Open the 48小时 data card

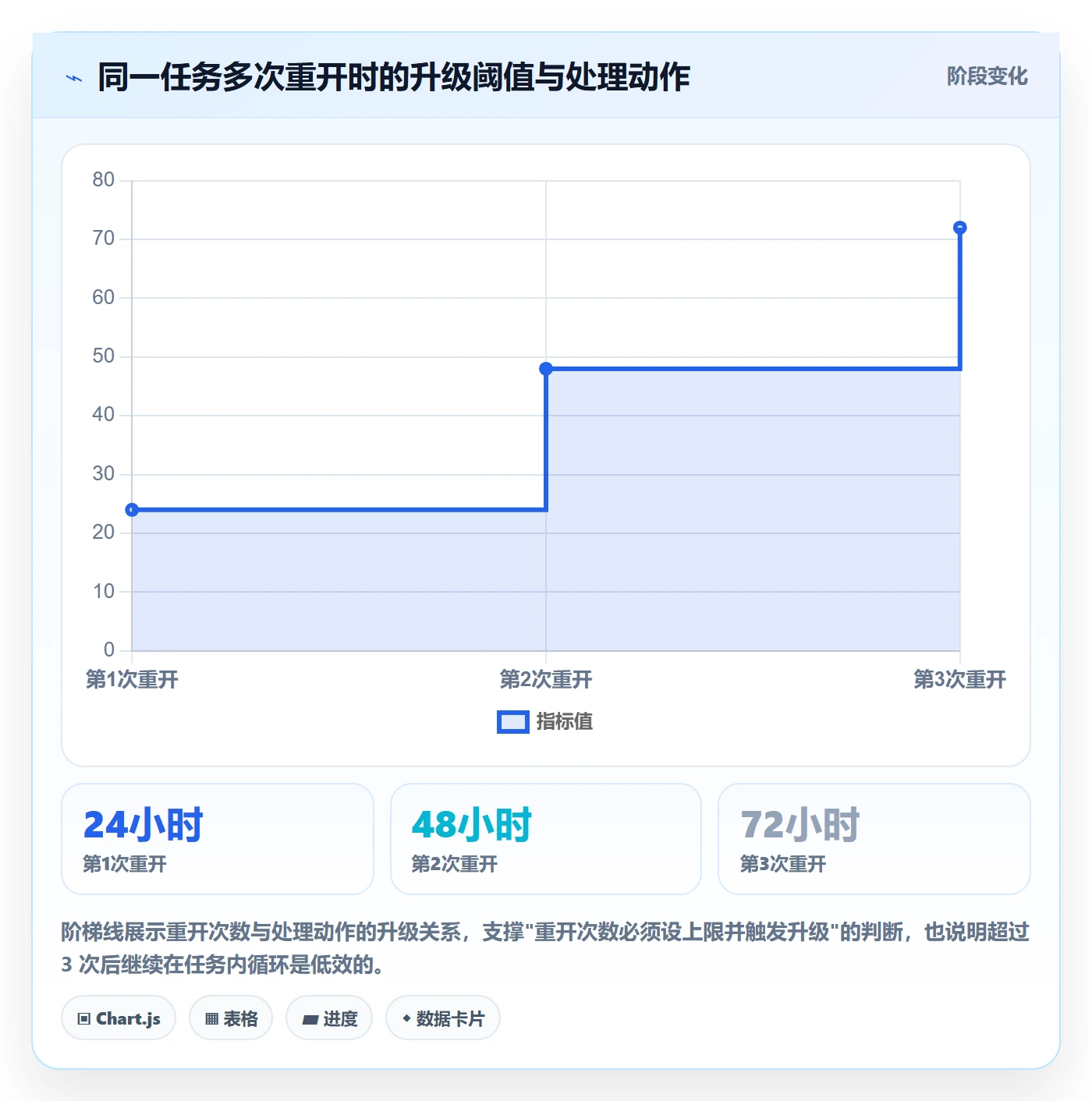pos(546,839)
